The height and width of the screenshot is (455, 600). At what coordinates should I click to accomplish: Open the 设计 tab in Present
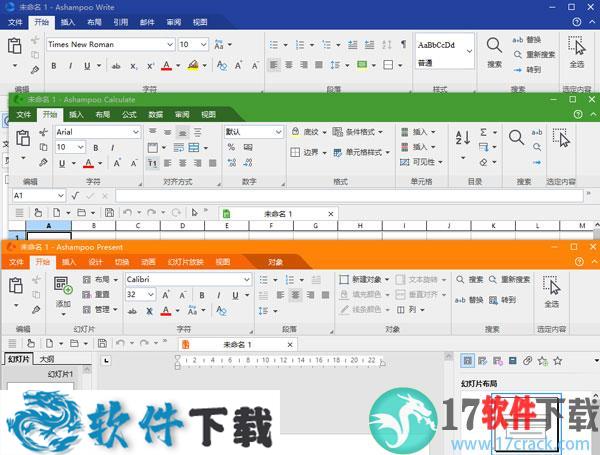(x=95, y=262)
